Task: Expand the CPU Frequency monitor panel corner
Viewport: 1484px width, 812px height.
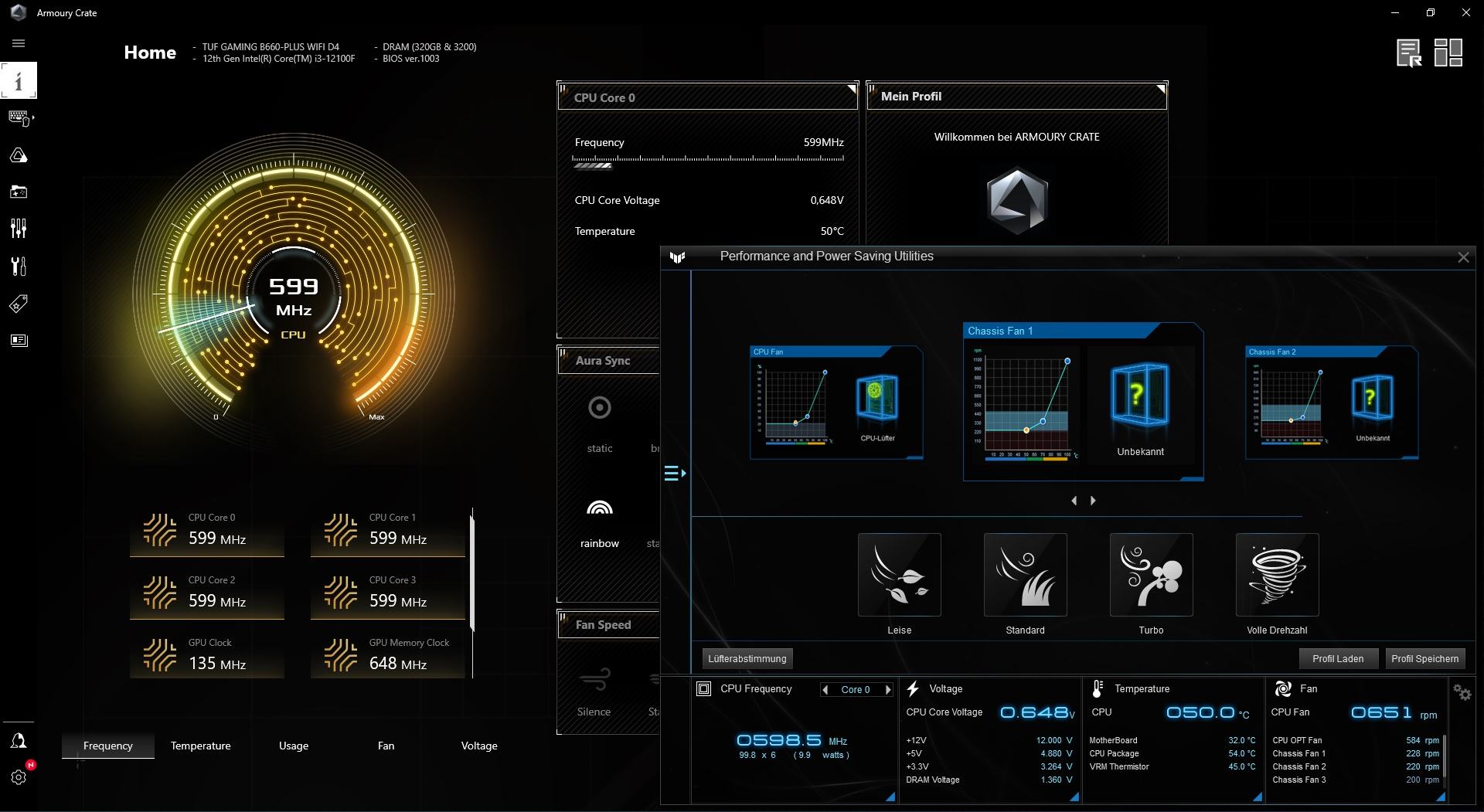Action: [x=890, y=797]
